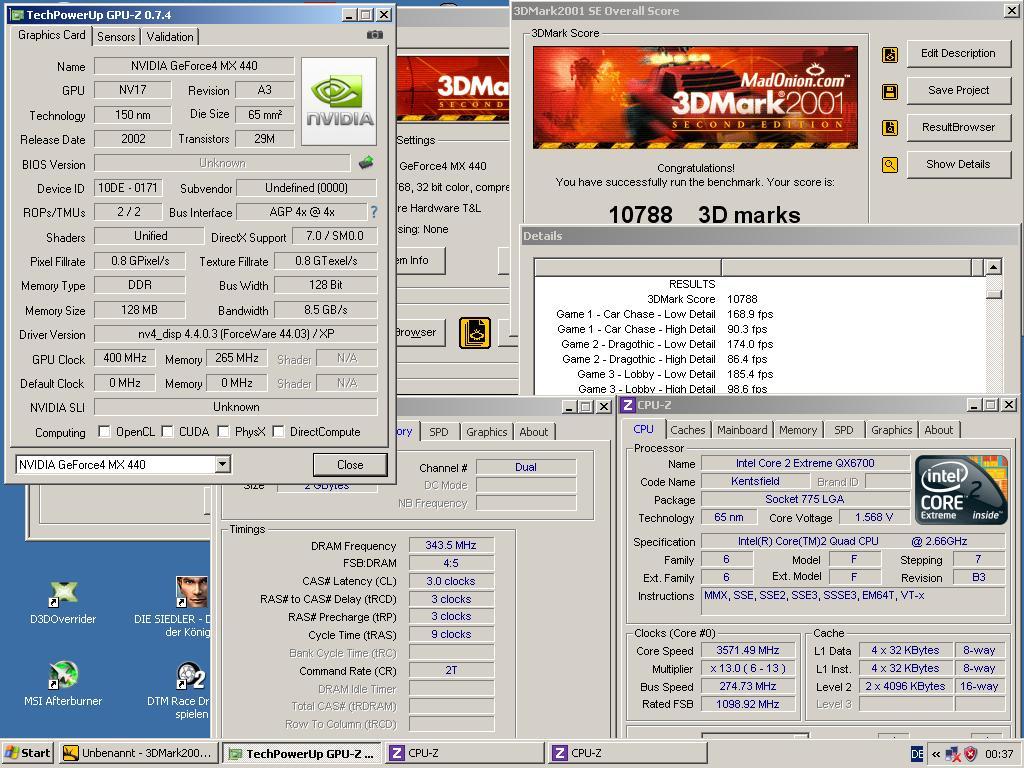Click the icon beside ResultBrowser
Viewport: 1024px width, 768px height.
(x=890, y=128)
